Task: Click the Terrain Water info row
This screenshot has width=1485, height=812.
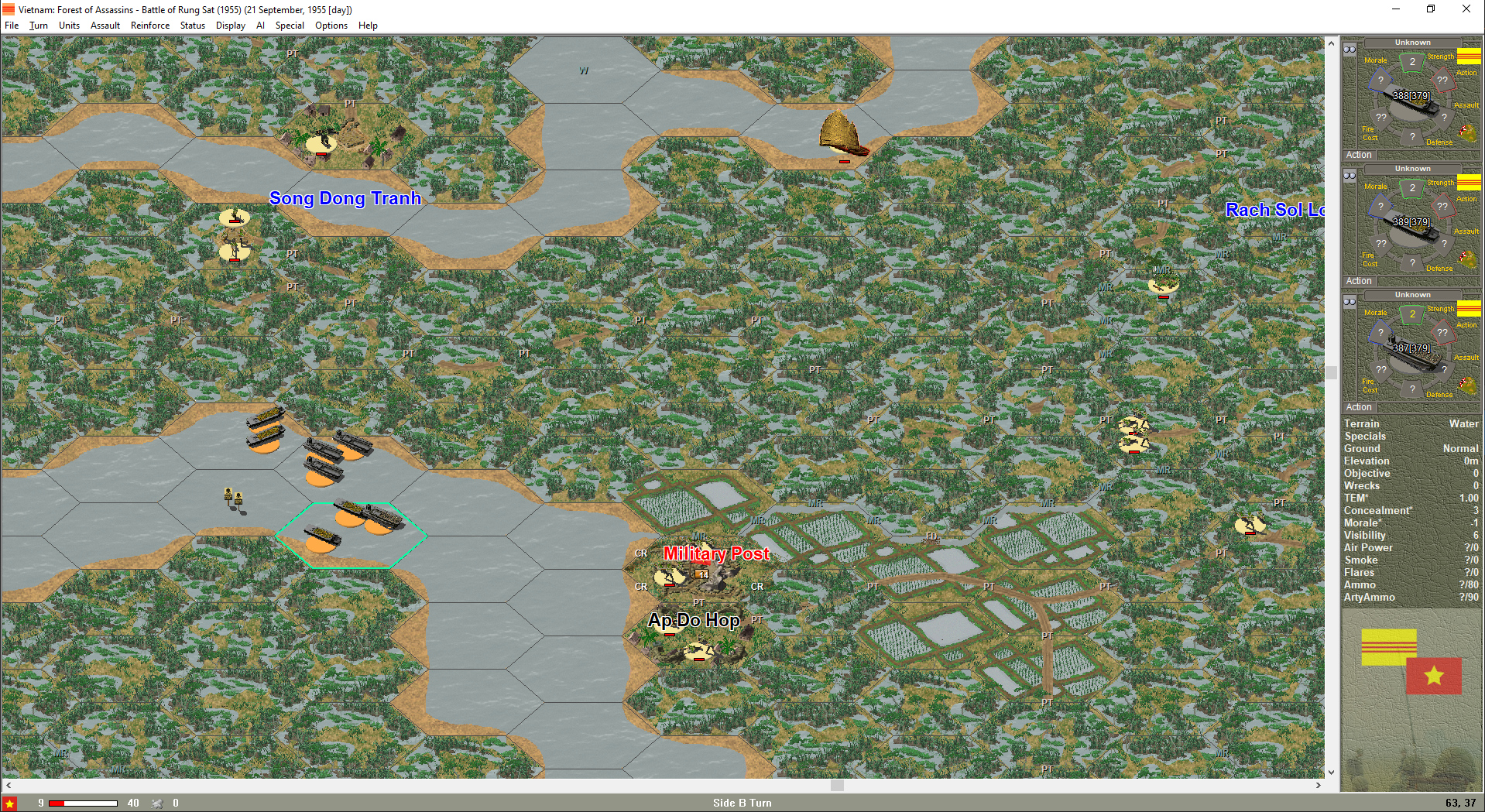Action: pyautogui.click(x=1411, y=423)
